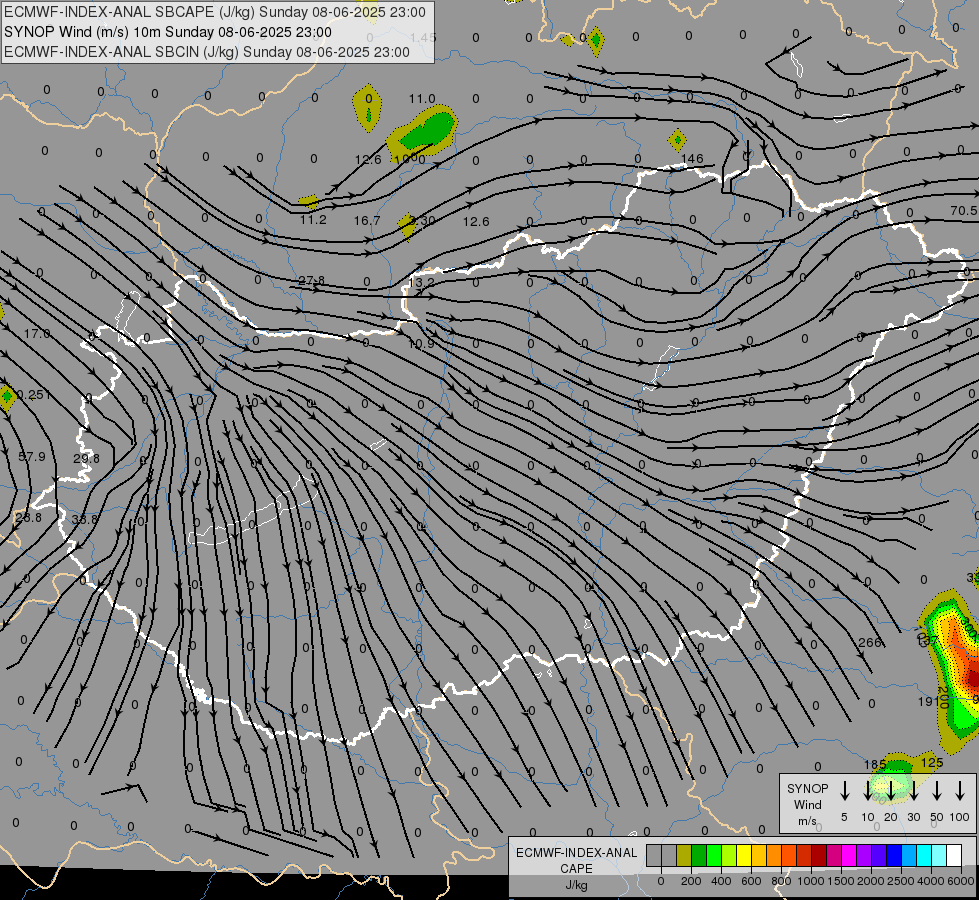Viewport: 979px width, 900px height.
Task: Click the 100 m/s wind arrow in legend
Action: tap(960, 790)
